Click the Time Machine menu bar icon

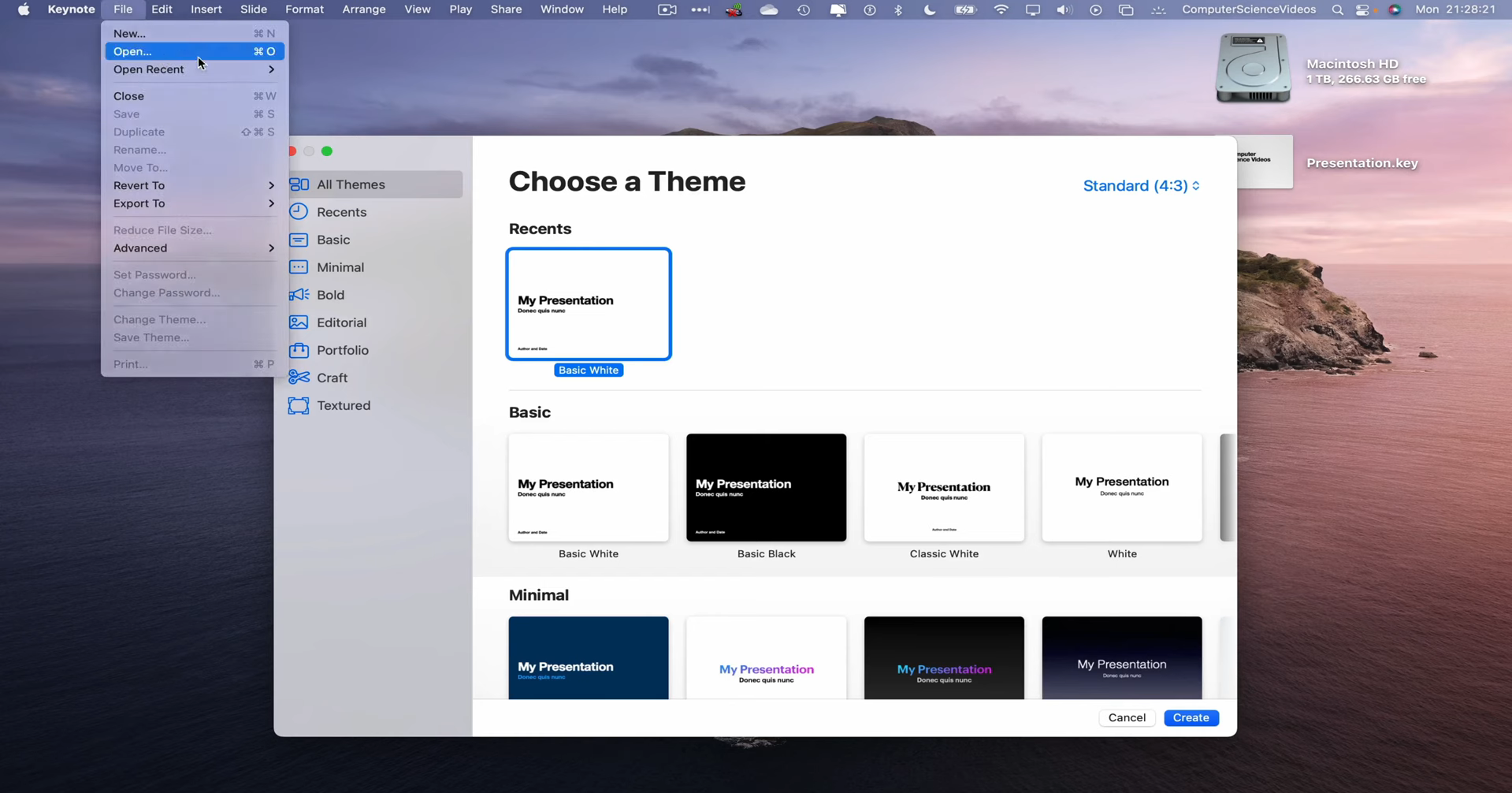coord(804,9)
